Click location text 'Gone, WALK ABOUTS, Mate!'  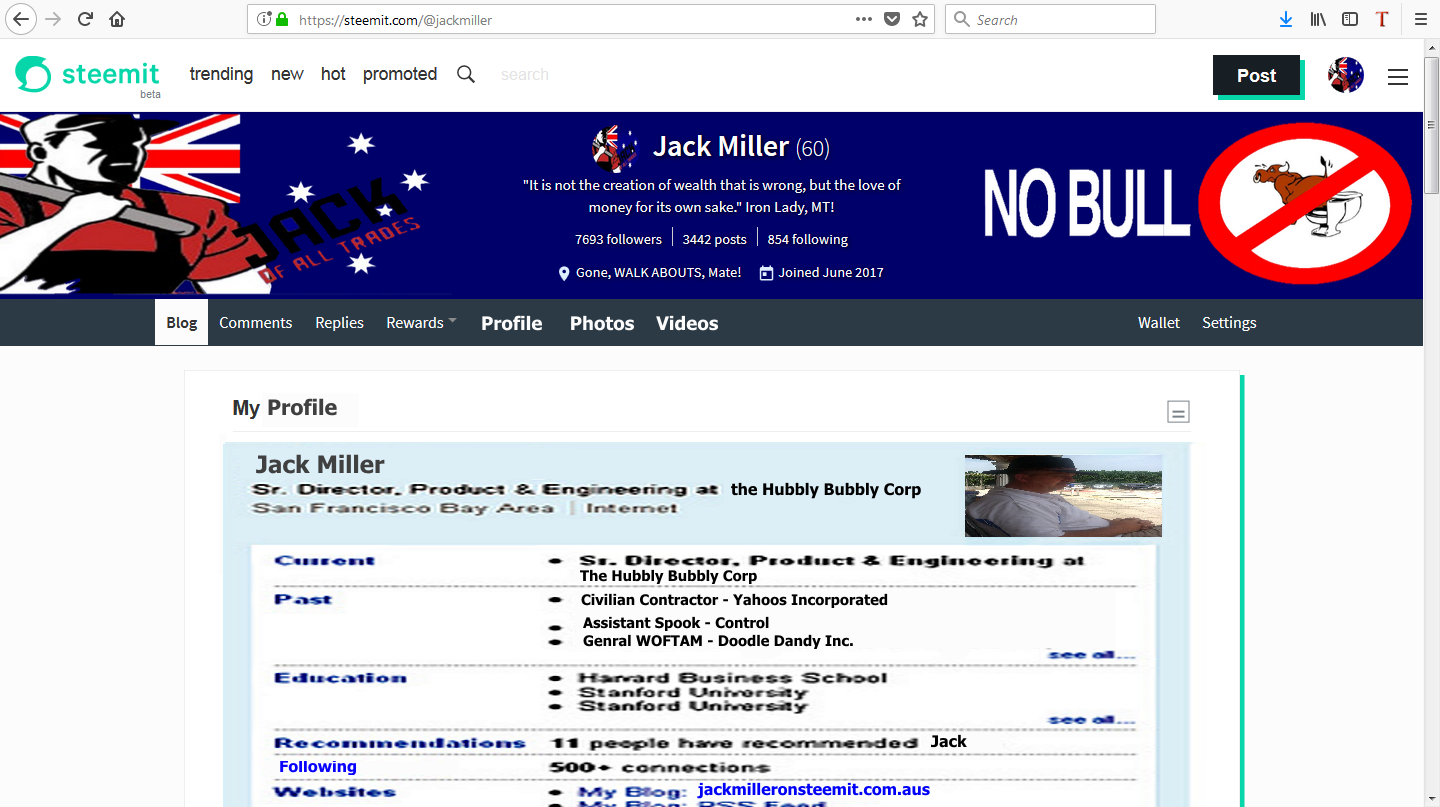pyautogui.click(x=659, y=272)
